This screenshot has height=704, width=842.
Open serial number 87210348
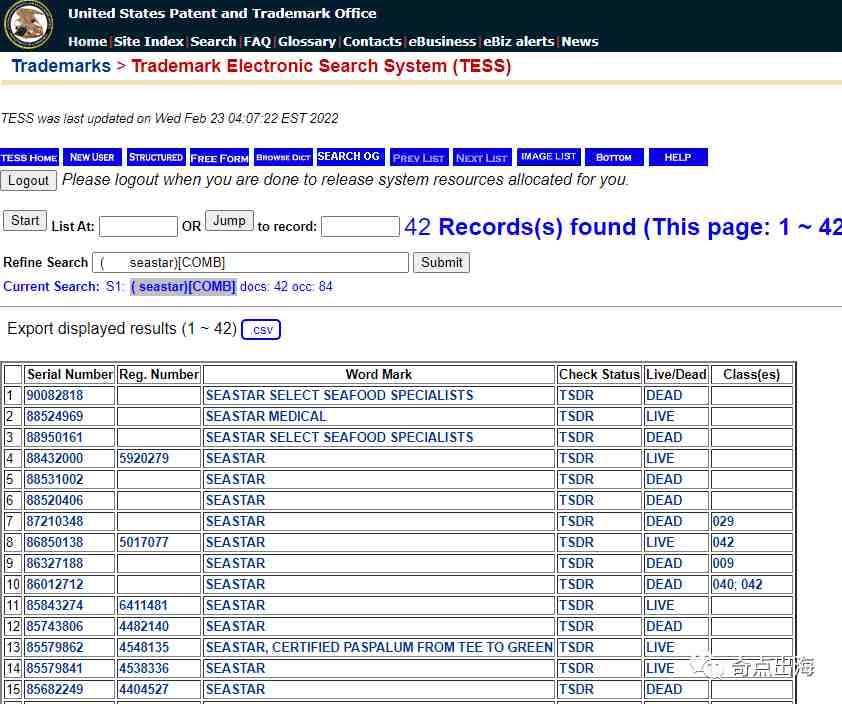pyautogui.click(x=55, y=521)
